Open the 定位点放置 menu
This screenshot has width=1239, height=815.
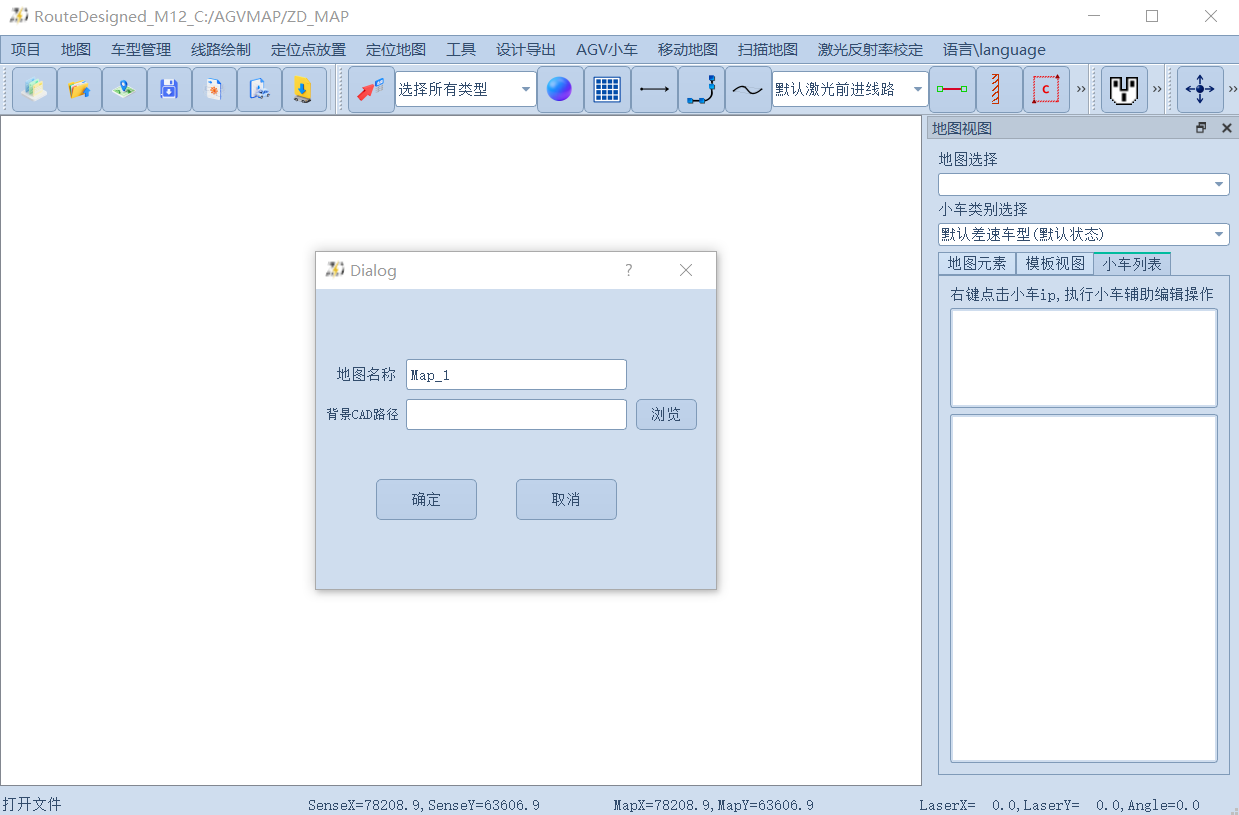click(x=308, y=50)
